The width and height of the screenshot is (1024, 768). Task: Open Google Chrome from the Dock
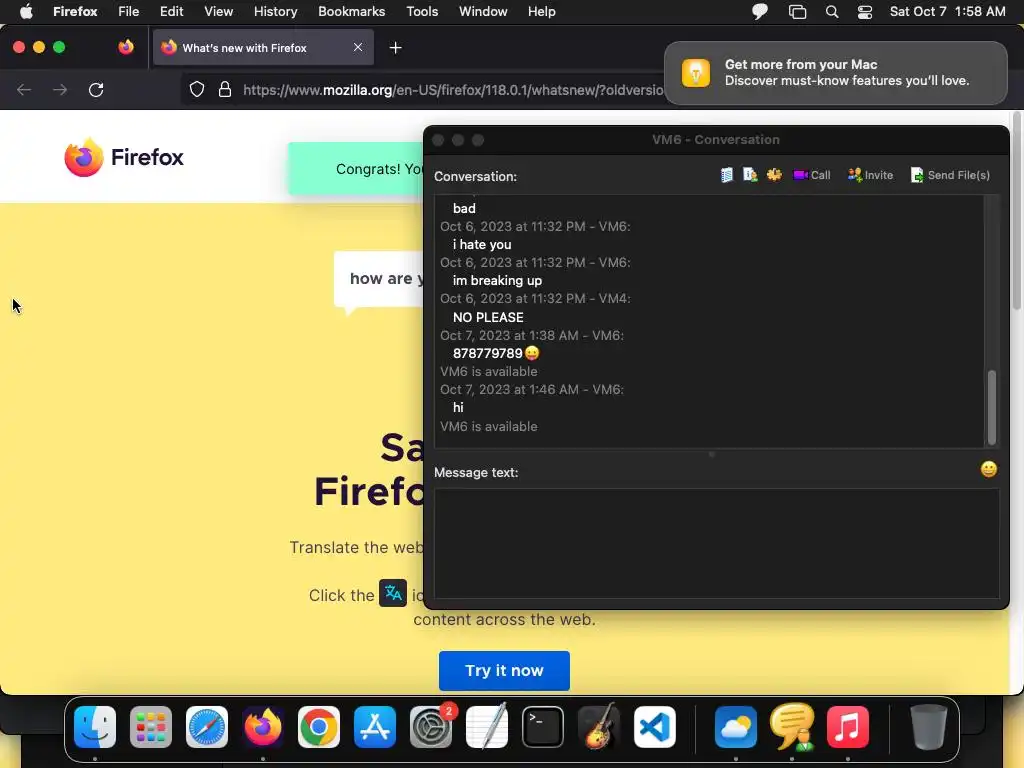[319, 727]
